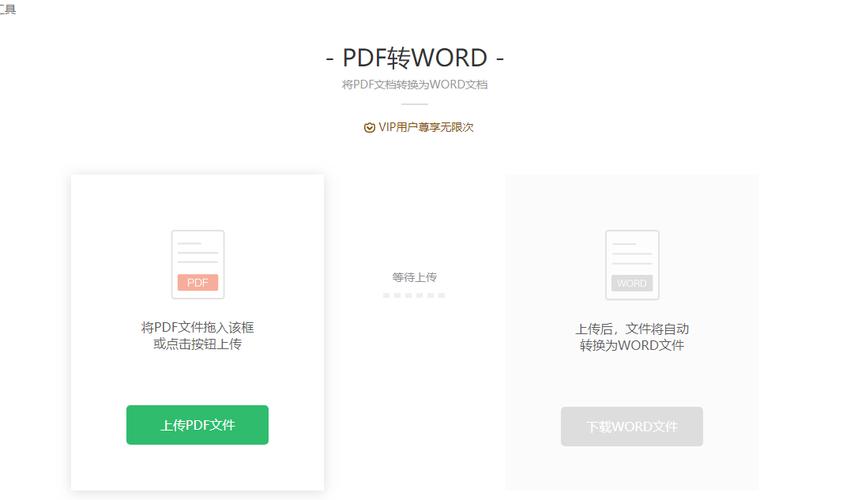Click the grey 下载WORD文件 button
The image size is (854, 500).
[x=632, y=426]
